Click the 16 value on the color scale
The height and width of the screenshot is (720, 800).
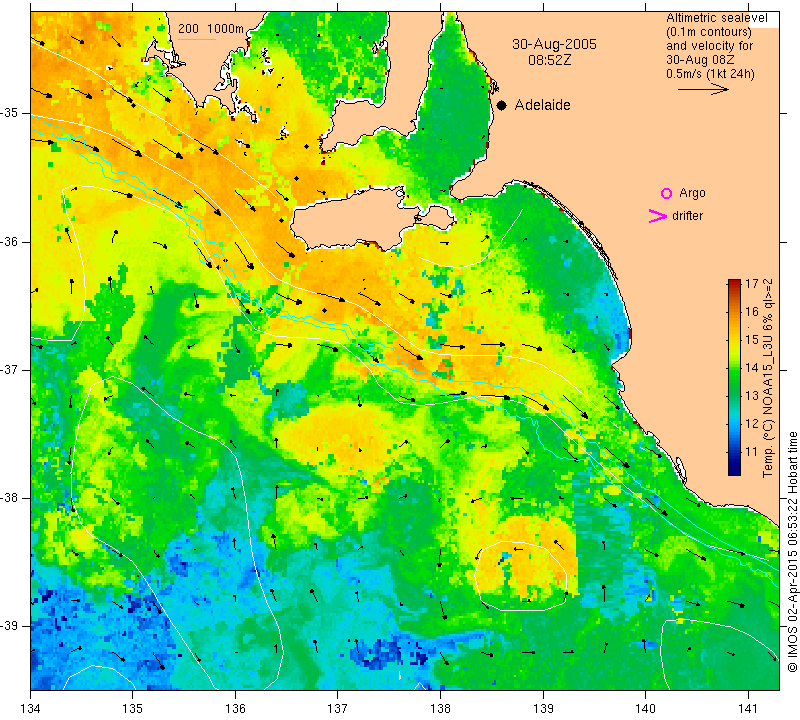(x=752, y=312)
